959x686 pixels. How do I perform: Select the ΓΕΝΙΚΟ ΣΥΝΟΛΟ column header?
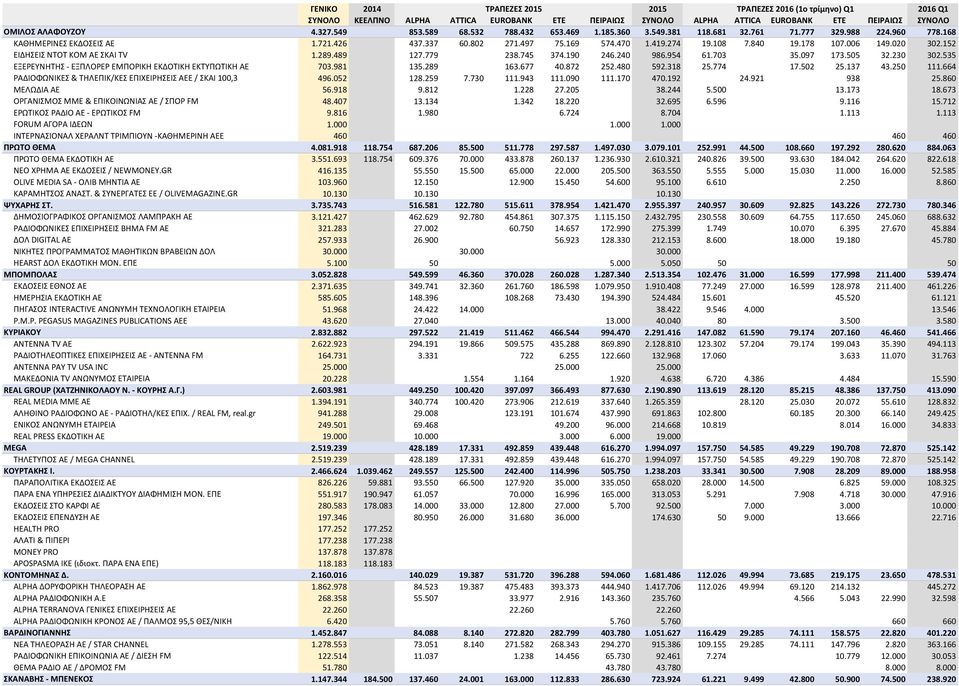click(324, 15)
